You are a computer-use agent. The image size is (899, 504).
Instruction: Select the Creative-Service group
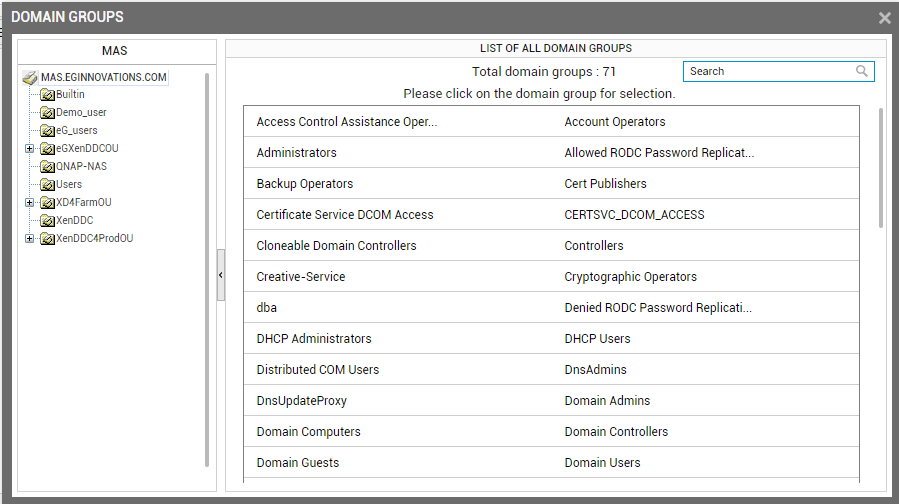pyautogui.click(x=300, y=276)
